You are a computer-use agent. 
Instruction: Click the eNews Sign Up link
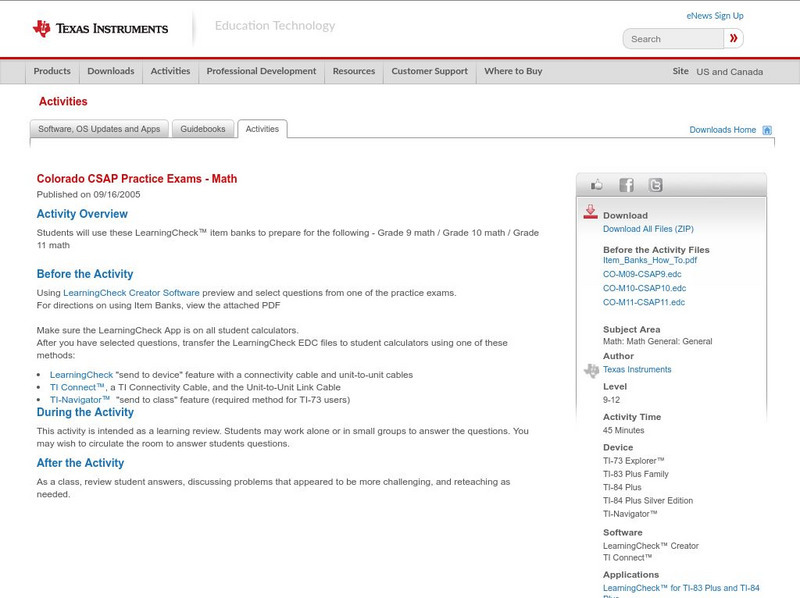pos(714,15)
